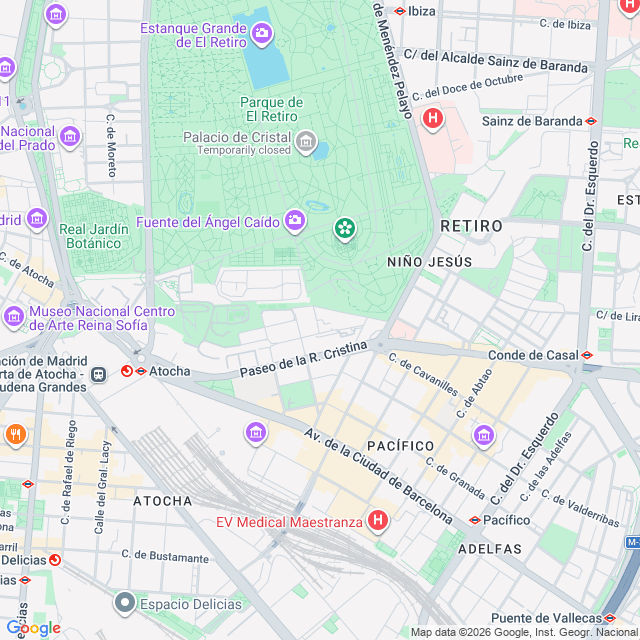640x640 pixels.
Task: Click the Estanque Grande de El Retiro camera pin
Action: pyautogui.click(x=262, y=33)
